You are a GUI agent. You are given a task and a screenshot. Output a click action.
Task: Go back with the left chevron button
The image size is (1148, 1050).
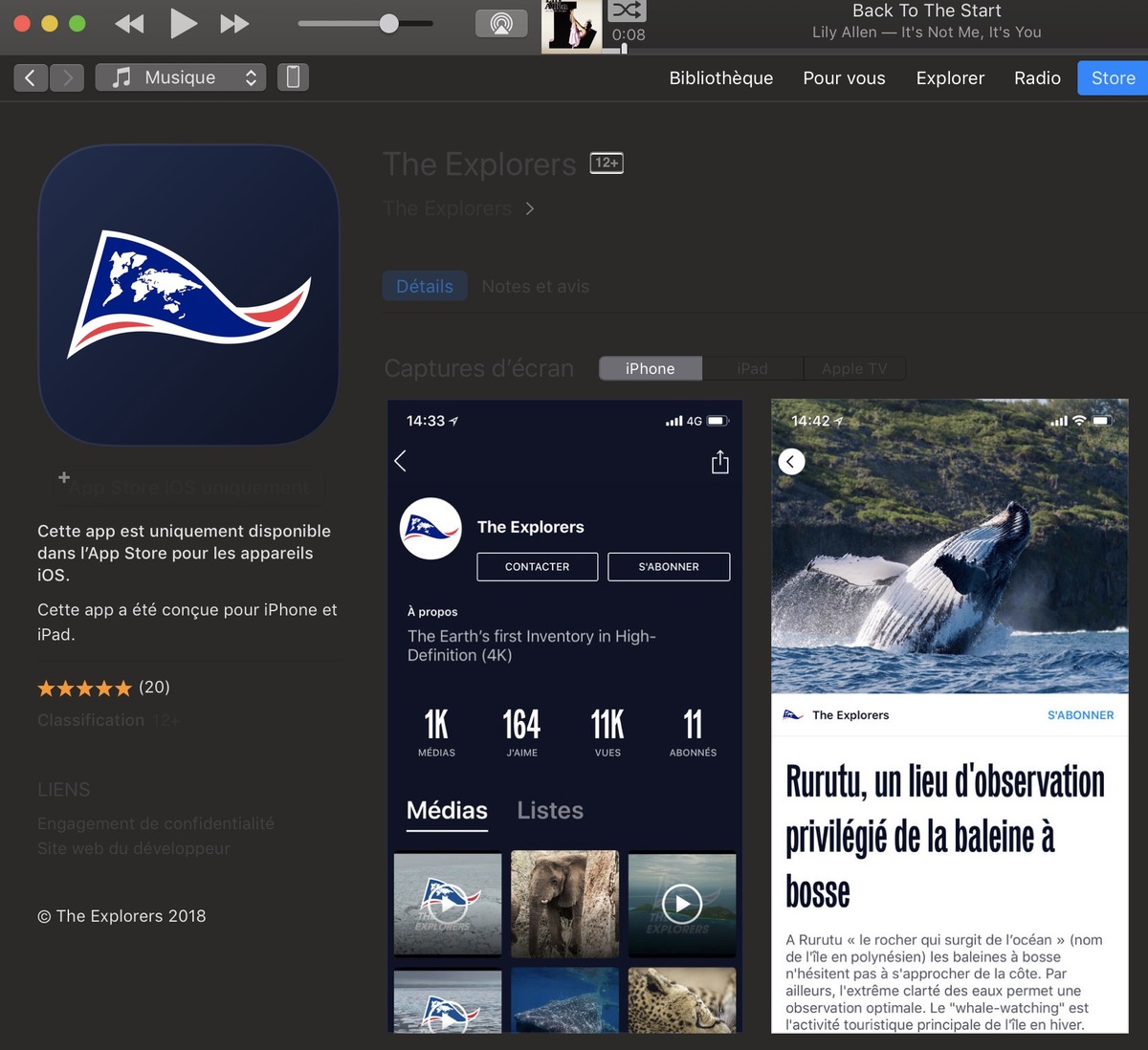pyautogui.click(x=31, y=77)
